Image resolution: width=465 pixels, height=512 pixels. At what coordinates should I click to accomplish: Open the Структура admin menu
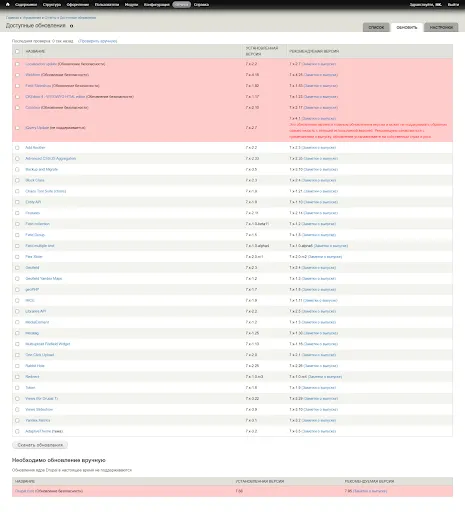(52, 5)
